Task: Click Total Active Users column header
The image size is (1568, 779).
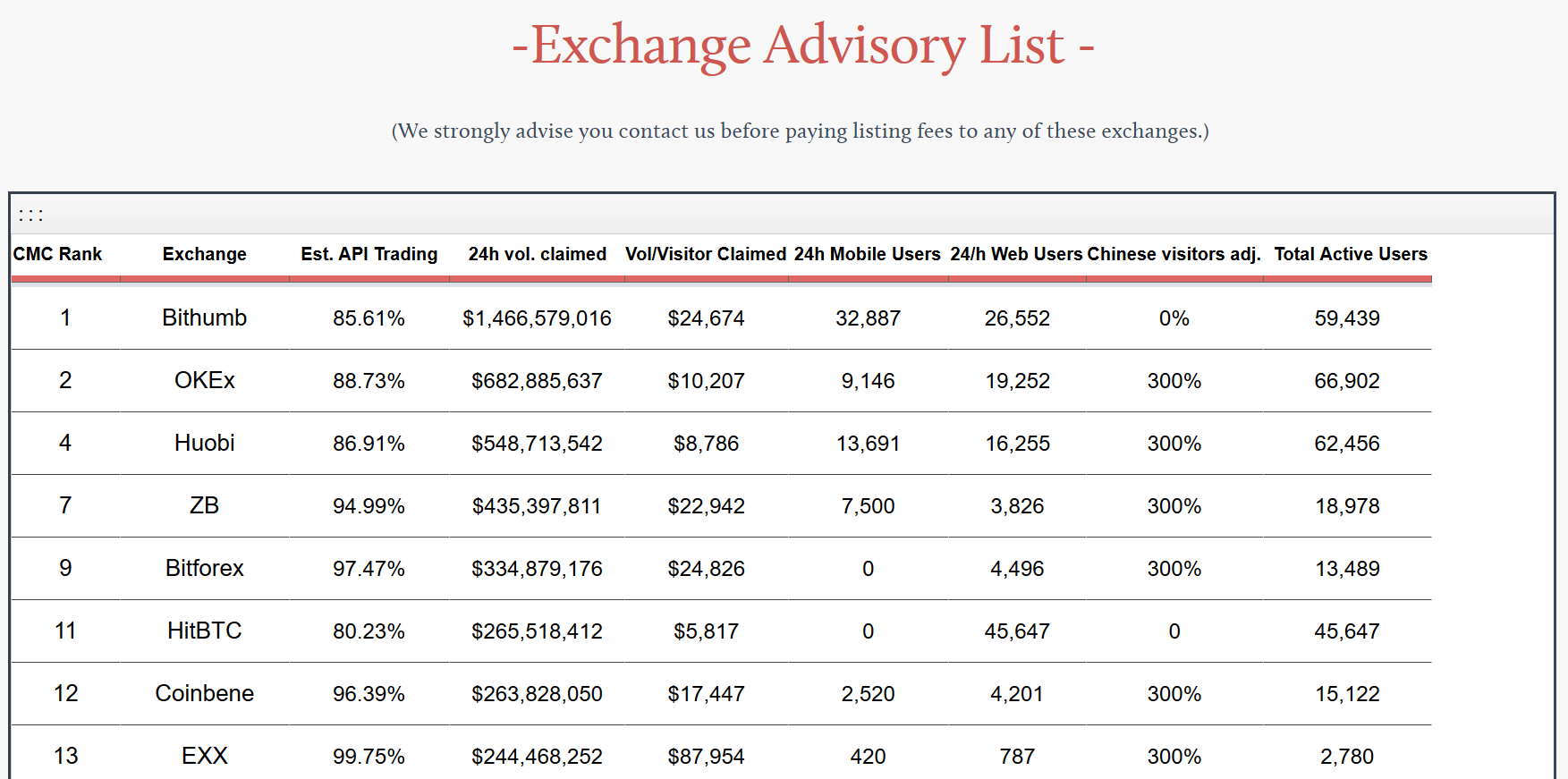Action: [x=1350, y=254]
